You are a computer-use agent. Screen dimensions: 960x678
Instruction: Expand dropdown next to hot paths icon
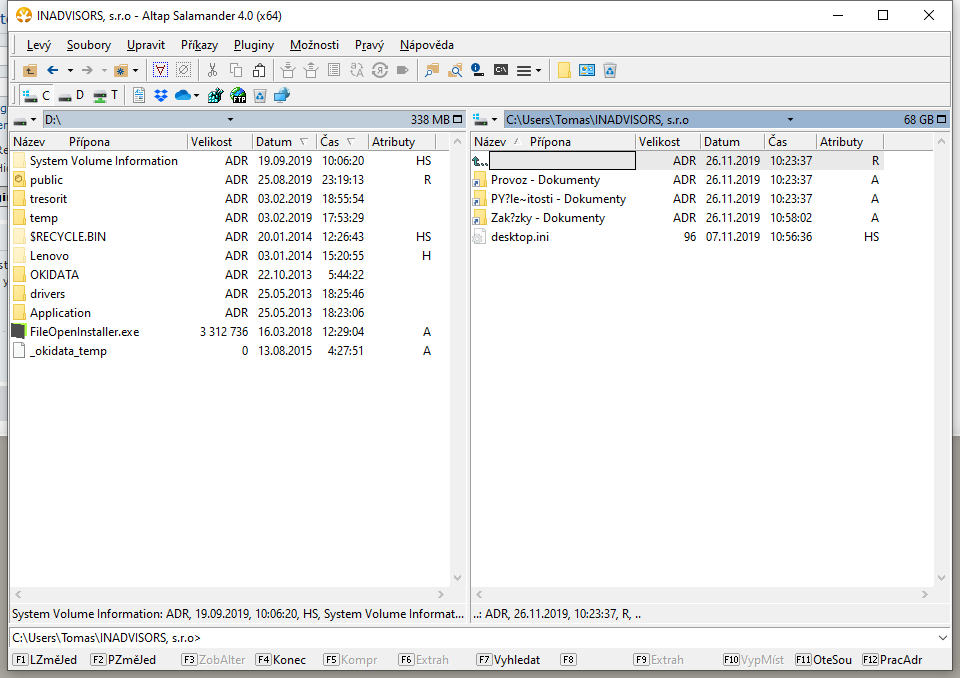pos(135,70)
